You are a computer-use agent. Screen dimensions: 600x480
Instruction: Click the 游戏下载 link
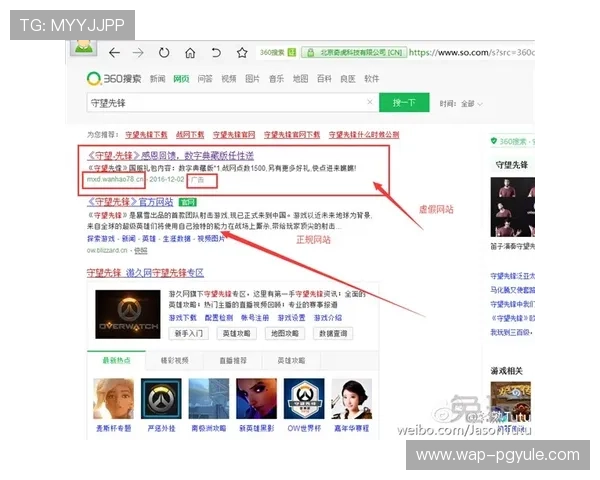click(x=183, y=318)
